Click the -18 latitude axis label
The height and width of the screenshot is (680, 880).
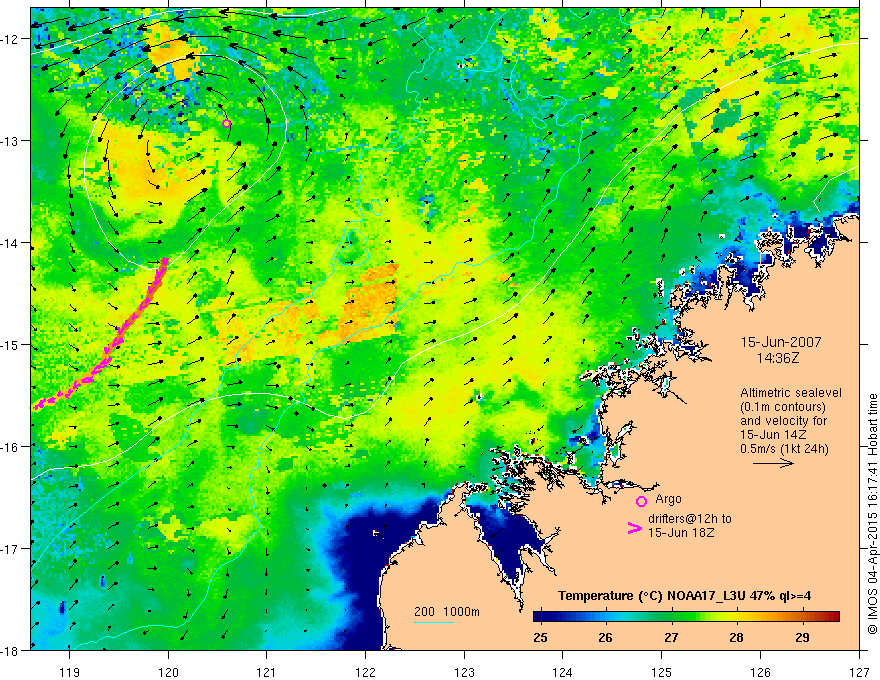pos(10,650)
